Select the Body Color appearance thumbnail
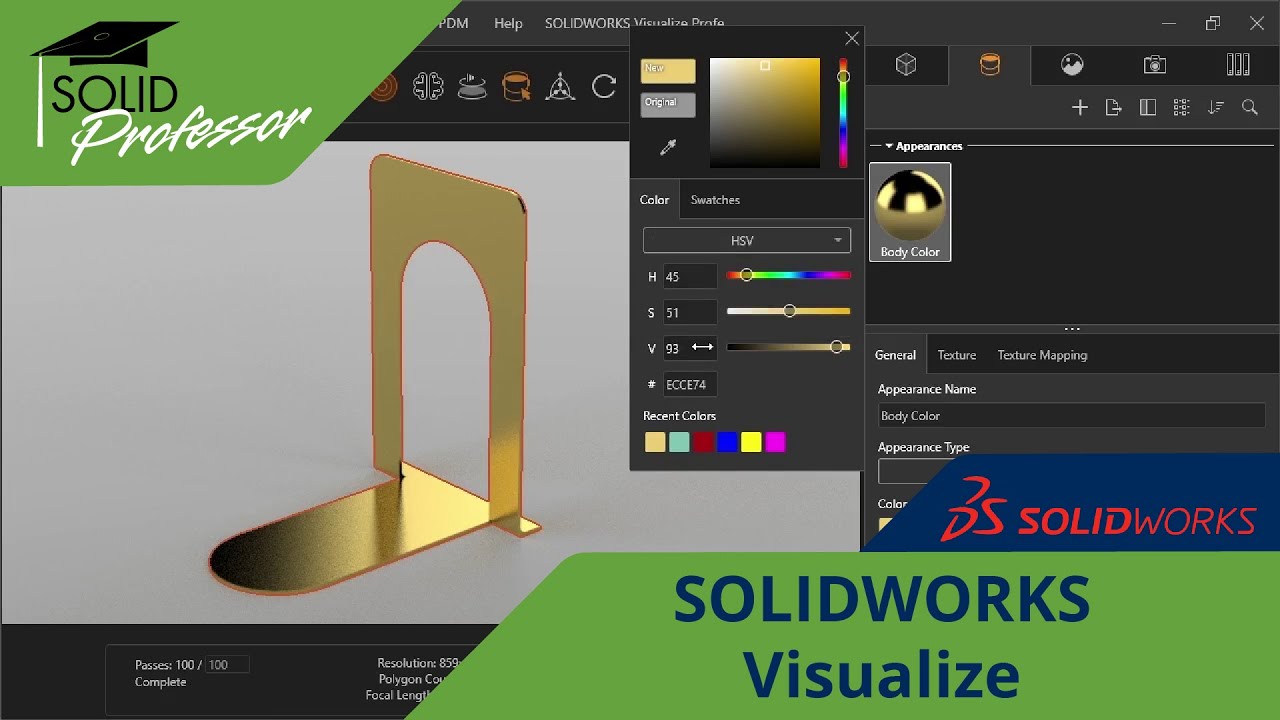 click(x=910, y=212)
